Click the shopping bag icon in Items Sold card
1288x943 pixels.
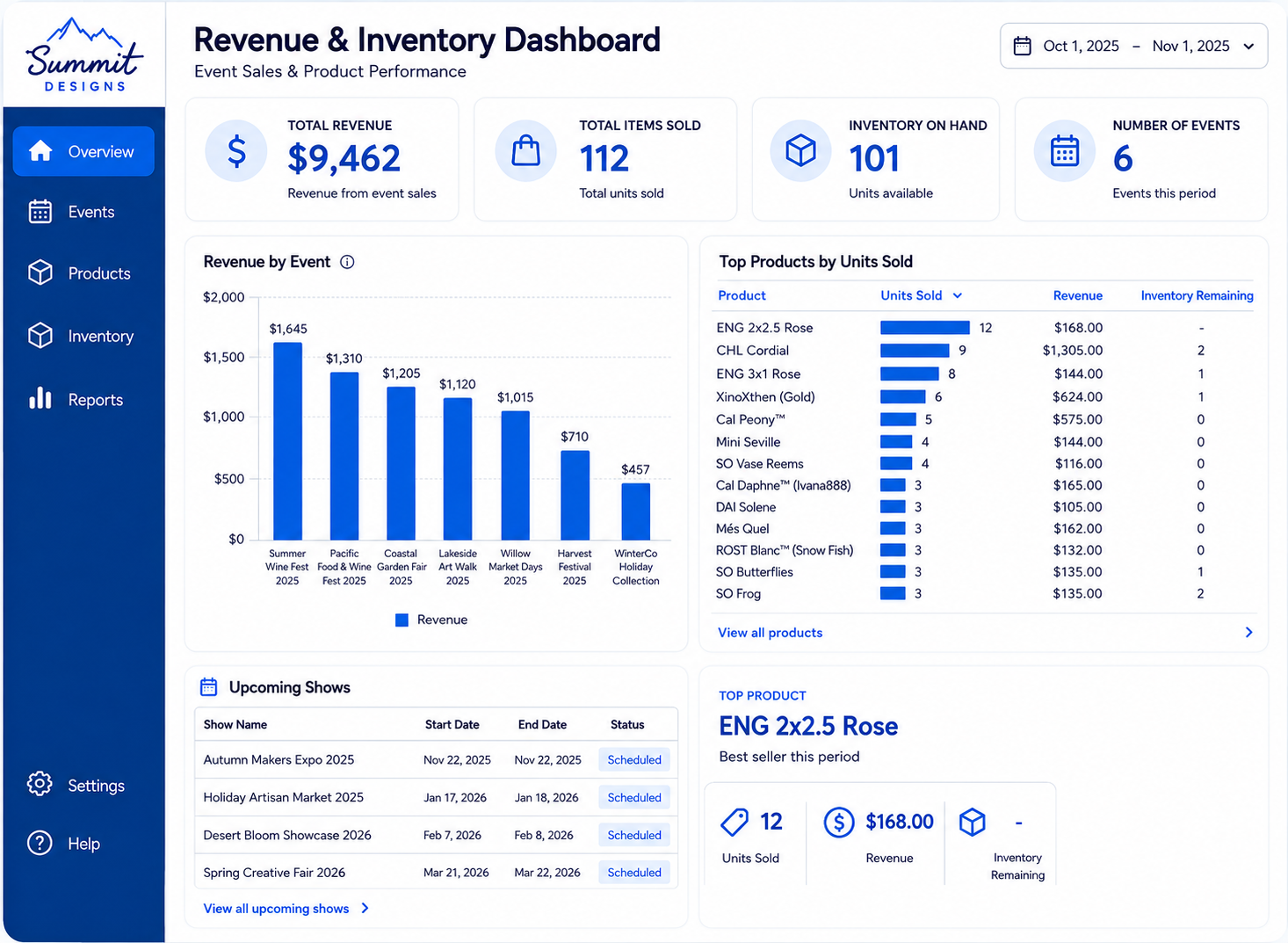(526, 151)
